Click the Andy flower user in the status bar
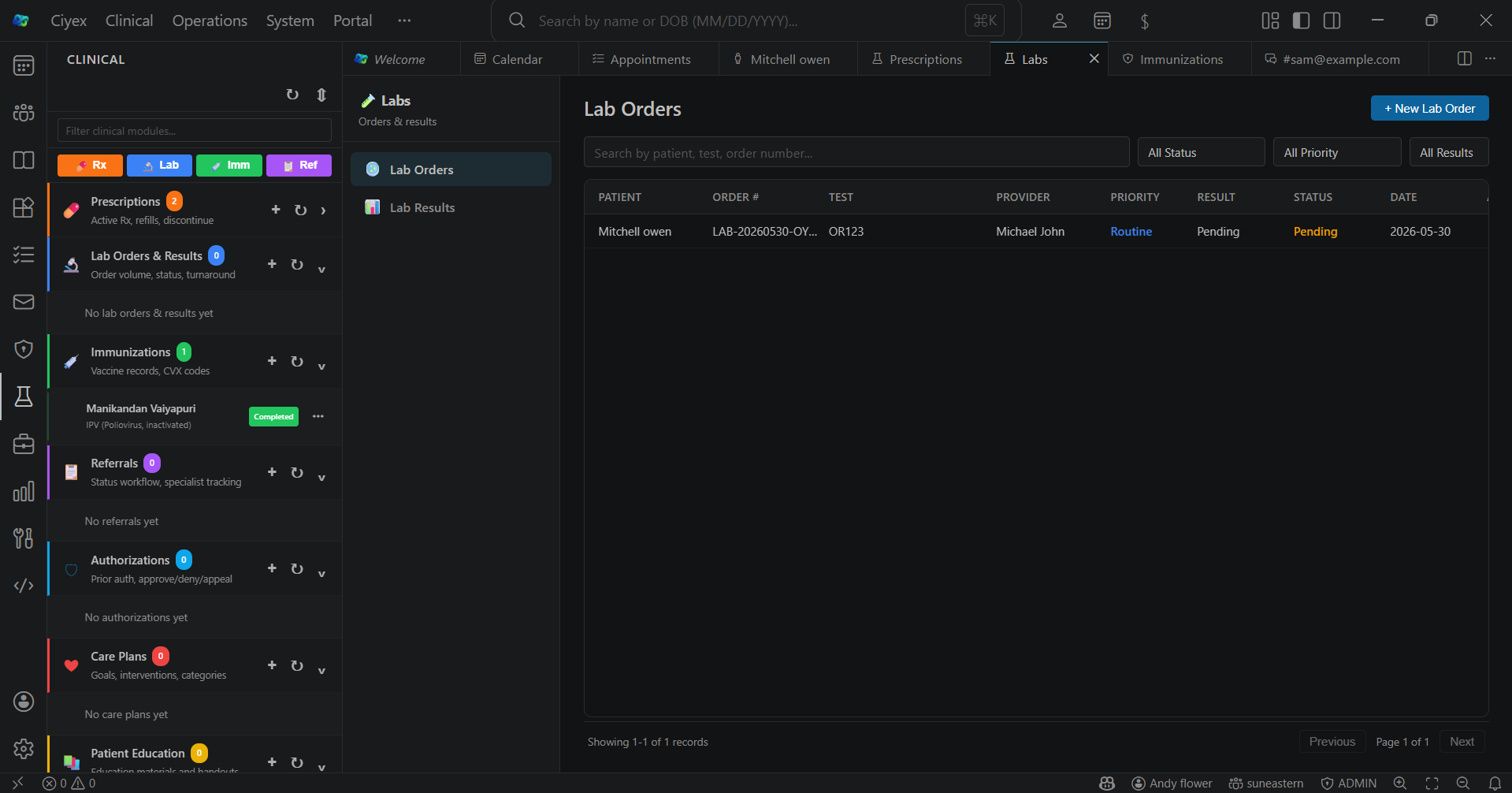This screenshot has width=1512, height=793. tap(1172, 784)
